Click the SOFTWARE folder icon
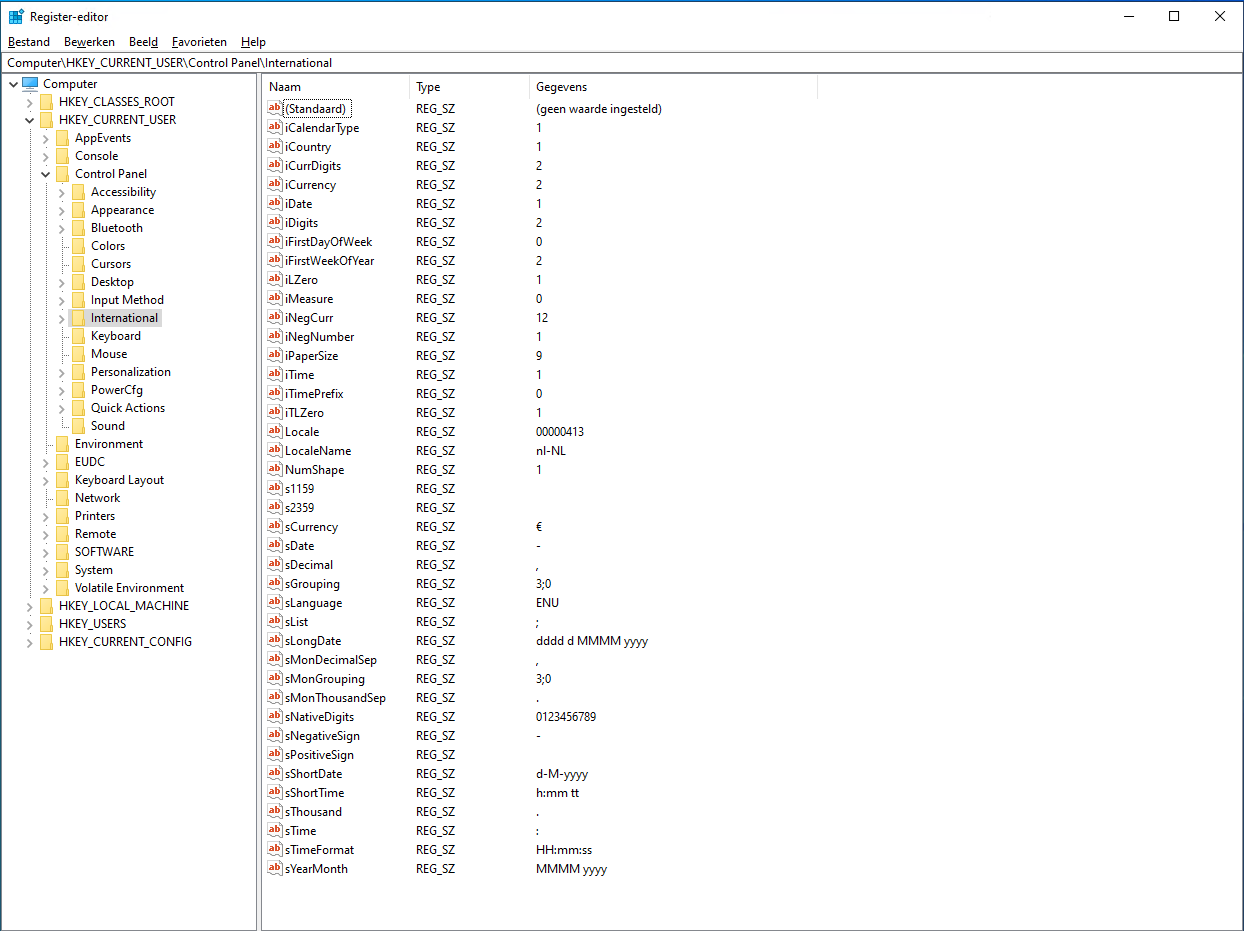1244x931 pixels. 62,552
